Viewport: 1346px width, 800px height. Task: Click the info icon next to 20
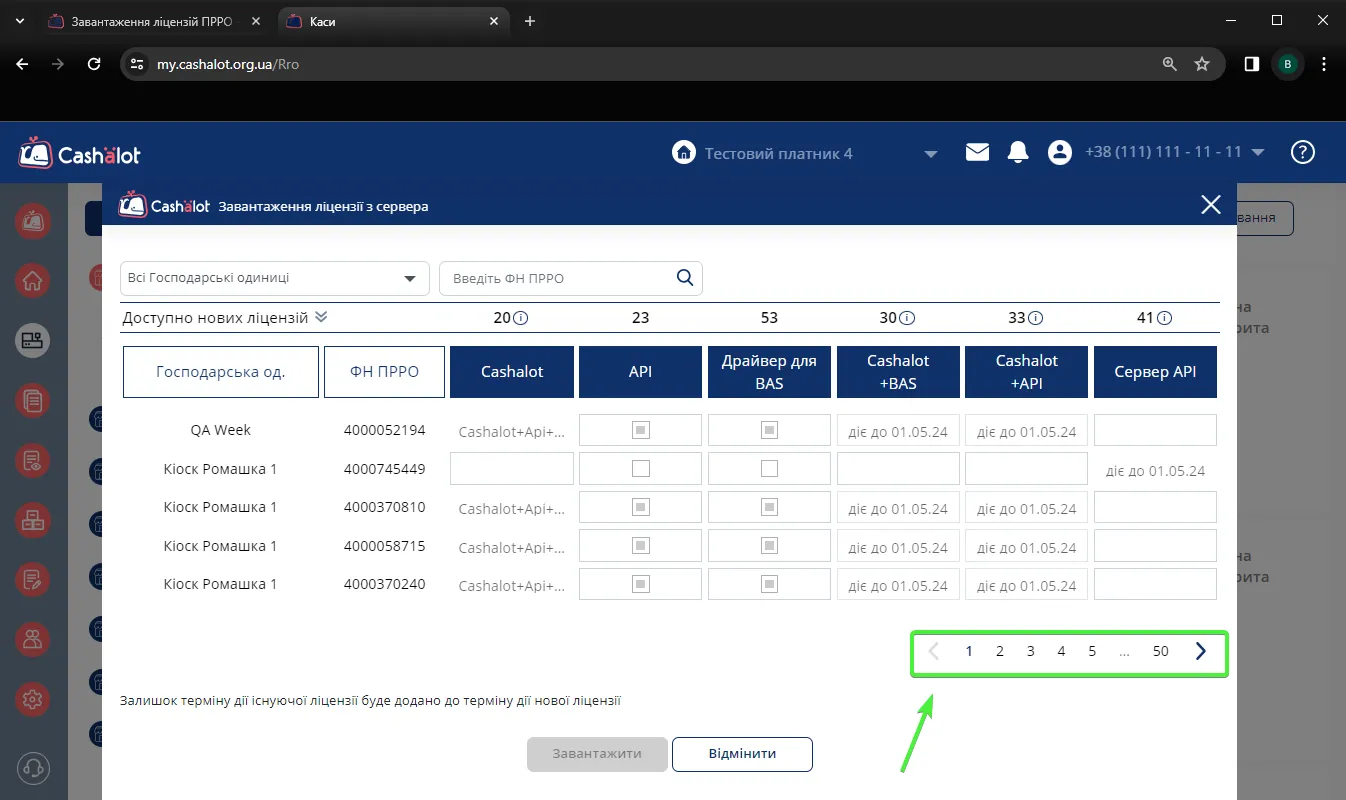pos(521,318)
